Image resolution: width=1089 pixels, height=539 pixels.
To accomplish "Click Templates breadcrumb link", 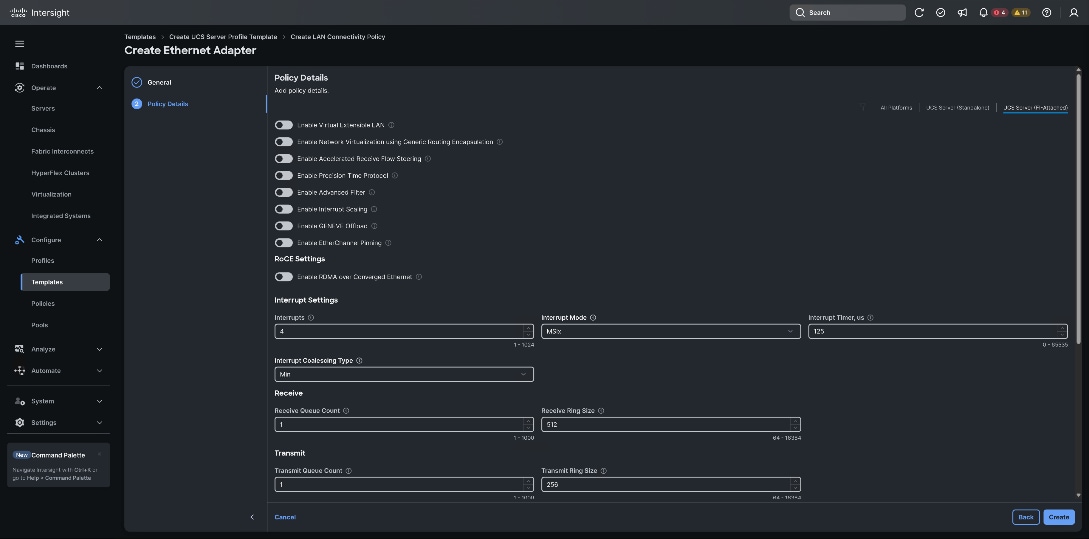I will [x=140, y=37].
